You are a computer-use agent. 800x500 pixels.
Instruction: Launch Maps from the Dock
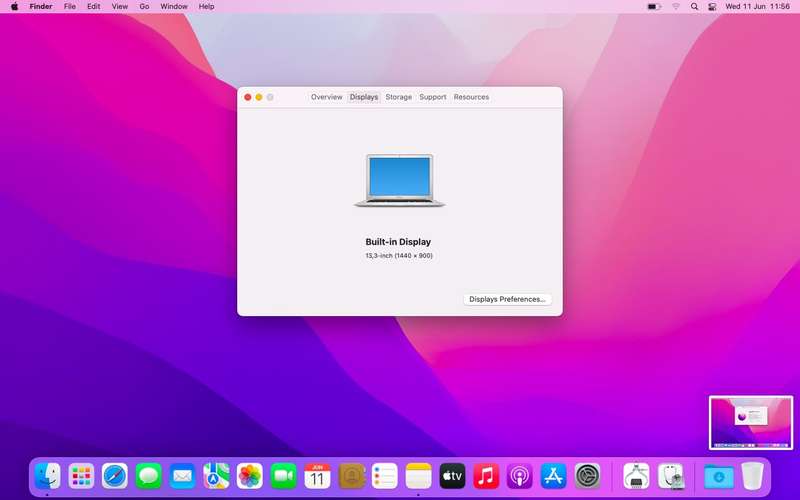click(x=216, y=476)
